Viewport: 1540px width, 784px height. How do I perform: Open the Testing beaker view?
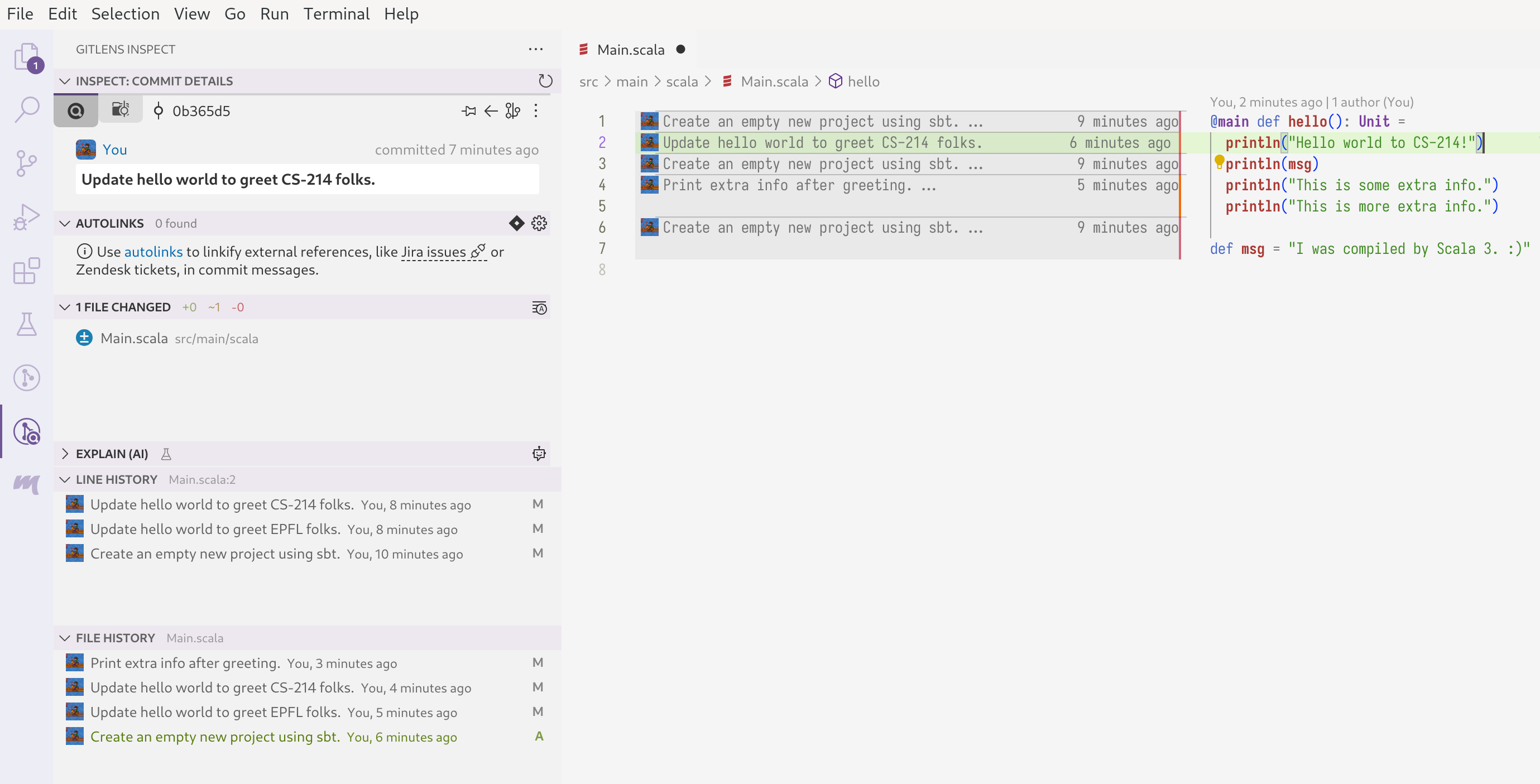click(27, 324)
